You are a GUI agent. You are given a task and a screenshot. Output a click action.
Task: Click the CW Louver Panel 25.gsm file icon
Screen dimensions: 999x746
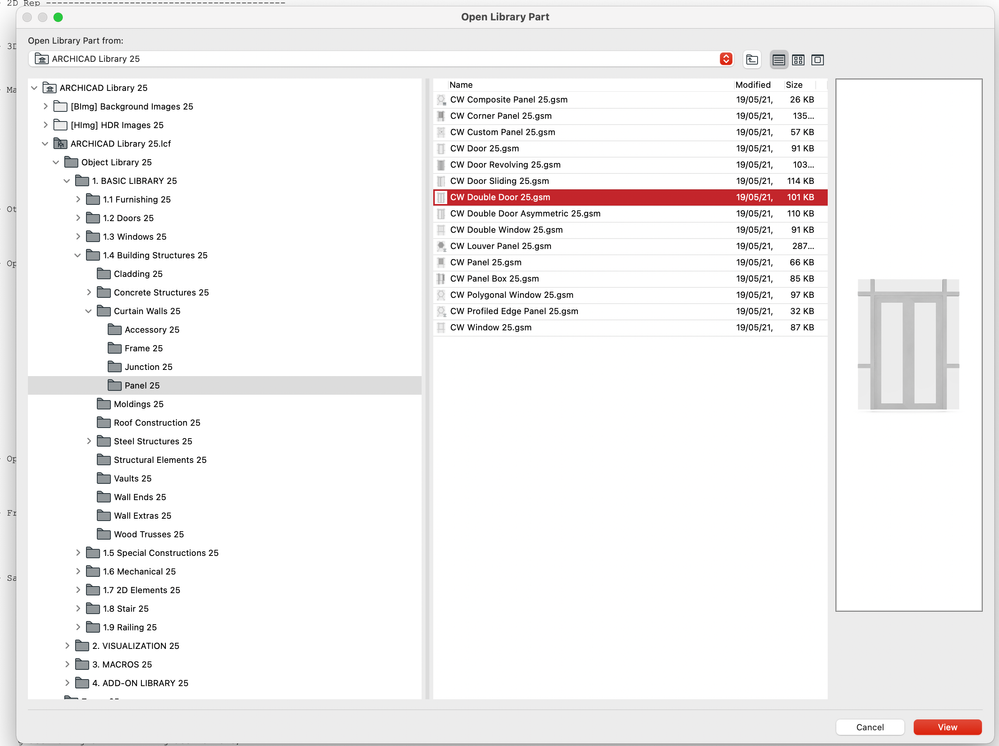tap(441, 246)
